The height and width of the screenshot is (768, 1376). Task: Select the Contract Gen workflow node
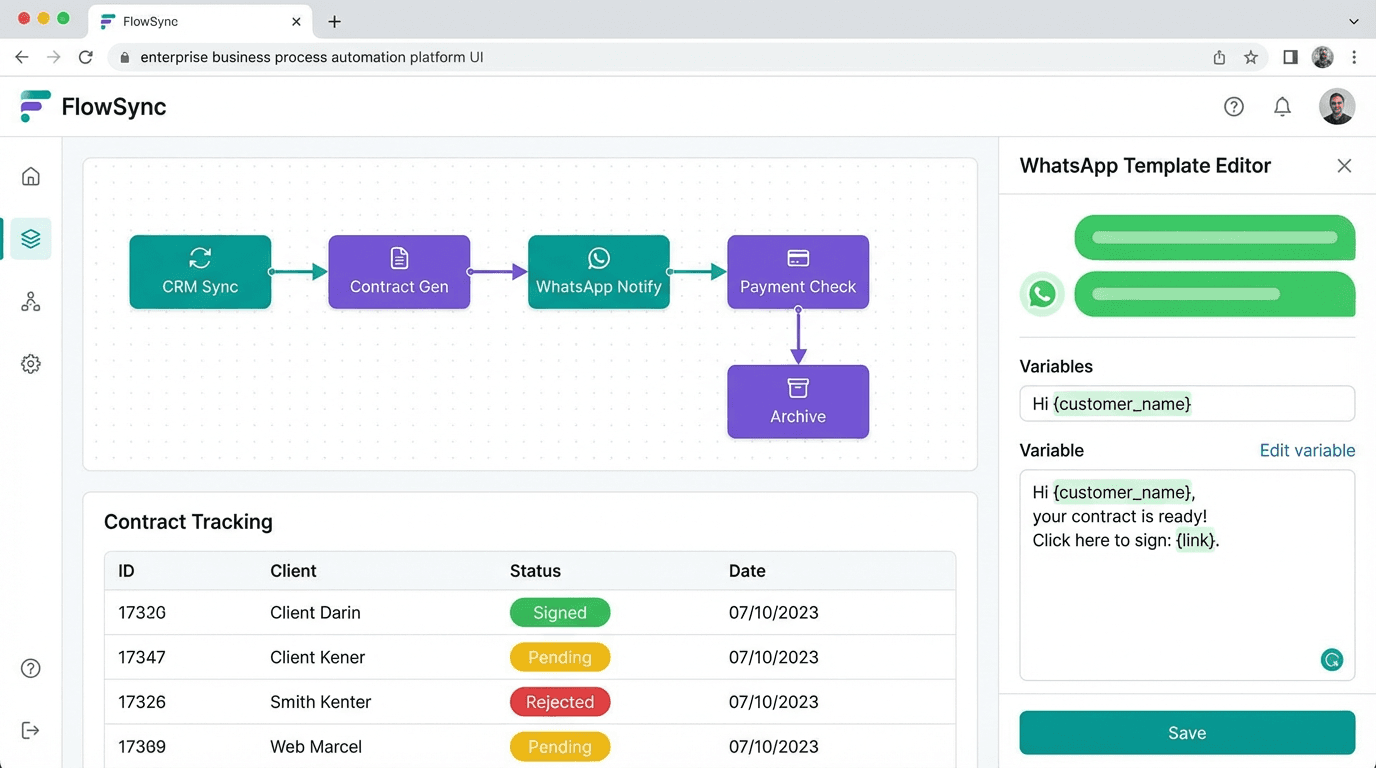pos(399,272)
